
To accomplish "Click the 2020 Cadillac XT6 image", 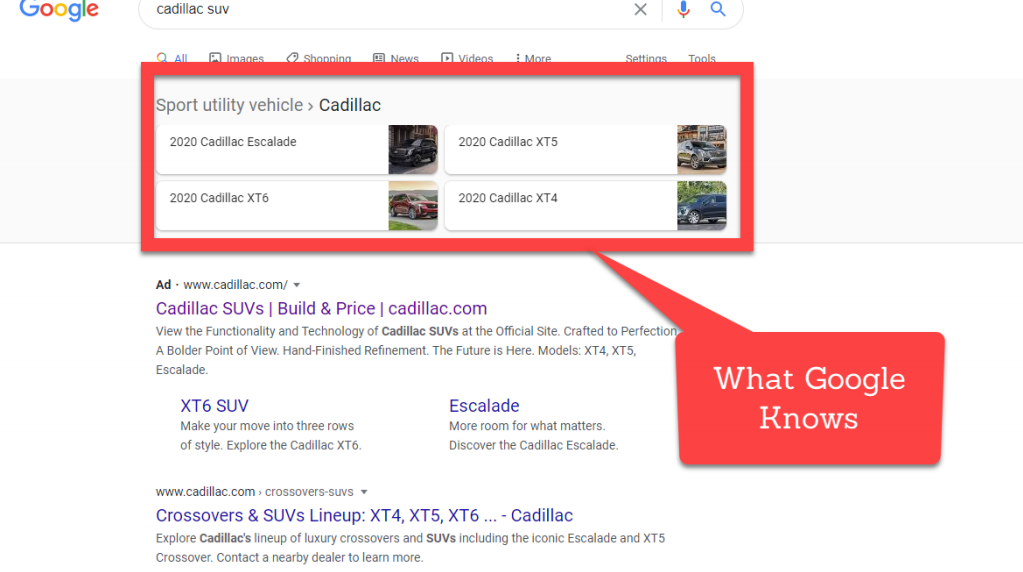I will (x=413, y=205).
